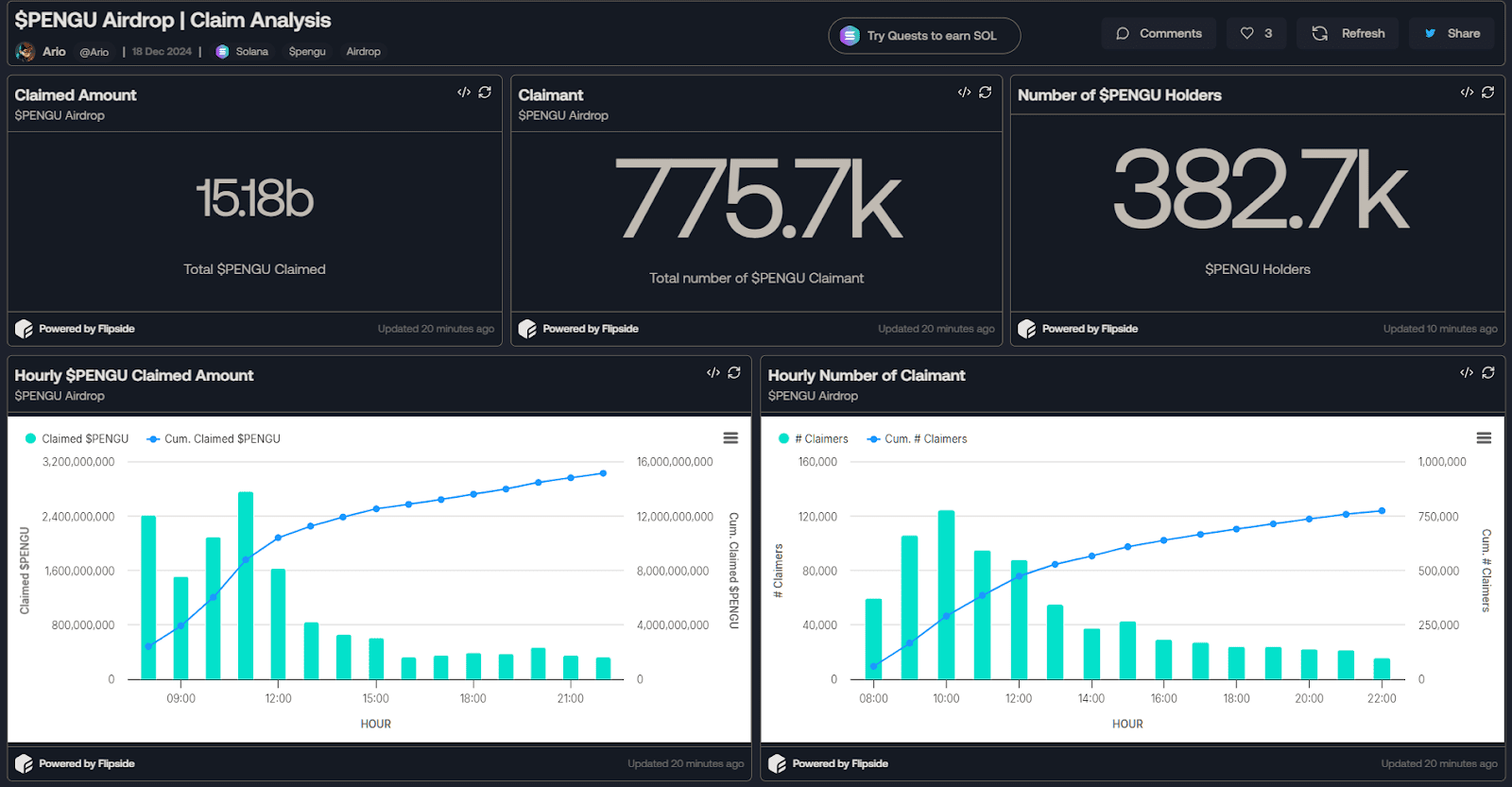
Task: Open the Comments section
Action: [1159, 34]
